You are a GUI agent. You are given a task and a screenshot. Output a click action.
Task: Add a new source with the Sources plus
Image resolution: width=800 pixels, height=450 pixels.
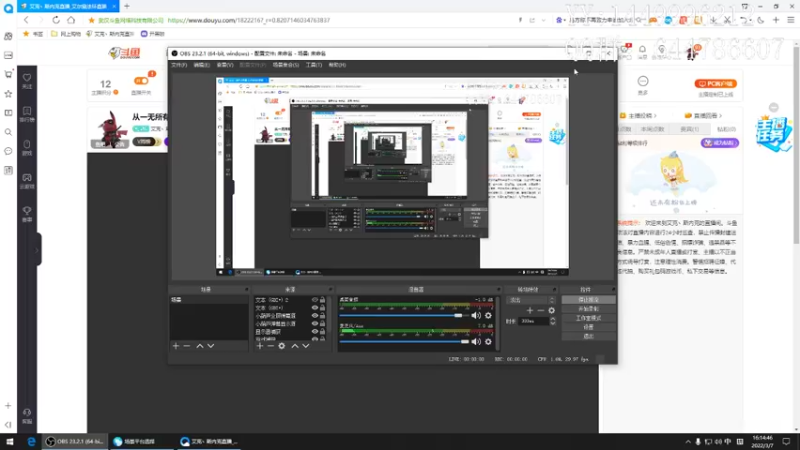click(x=260, y=346)
